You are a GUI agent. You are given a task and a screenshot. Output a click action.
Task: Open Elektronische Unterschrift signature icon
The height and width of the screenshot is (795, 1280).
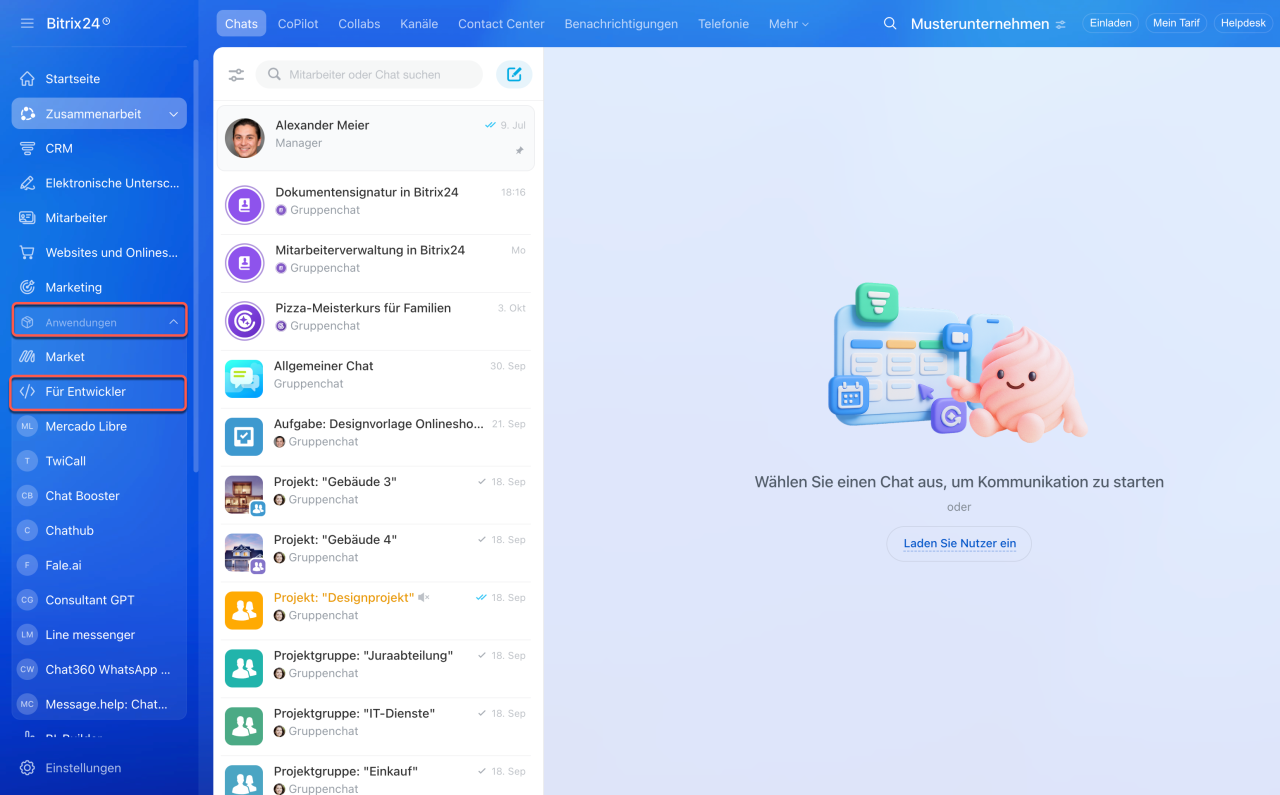[x=27, y=183]
